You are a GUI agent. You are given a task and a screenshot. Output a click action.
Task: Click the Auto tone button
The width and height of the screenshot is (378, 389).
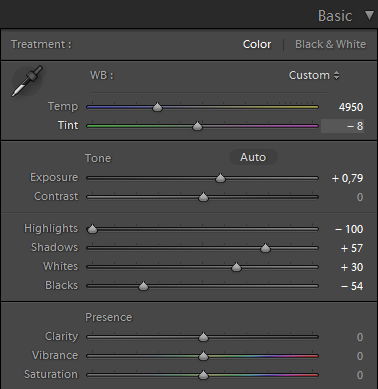coord(253,157)
